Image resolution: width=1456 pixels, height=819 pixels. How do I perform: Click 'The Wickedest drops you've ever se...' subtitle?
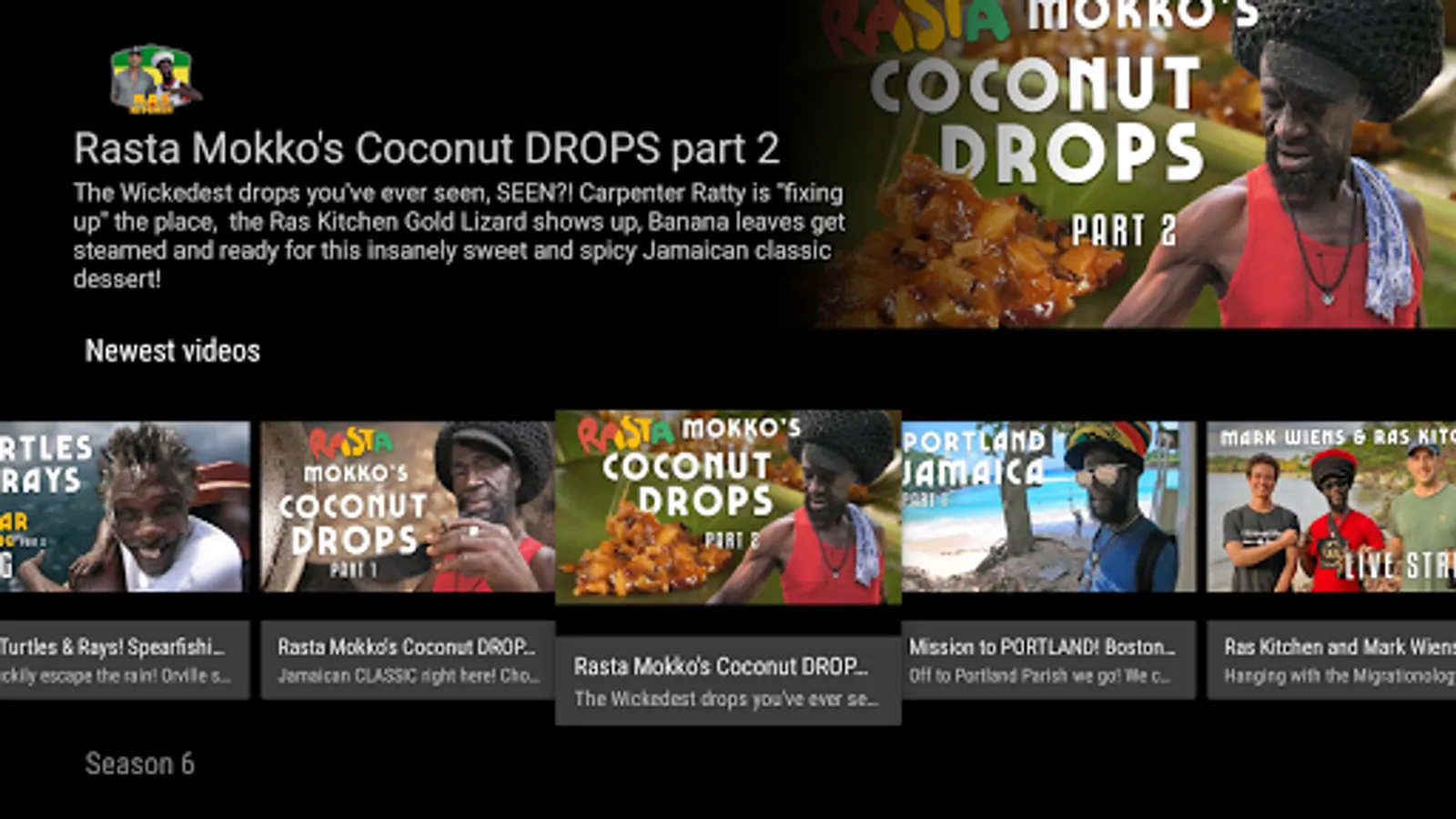coord(726,699)
